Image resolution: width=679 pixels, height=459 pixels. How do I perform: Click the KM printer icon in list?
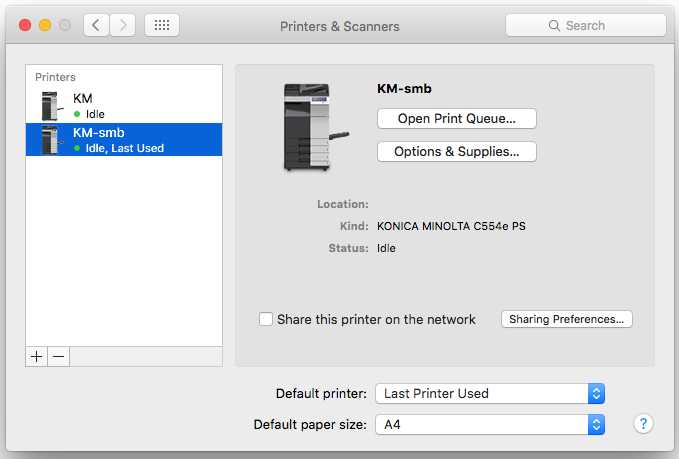coord(51,106)
